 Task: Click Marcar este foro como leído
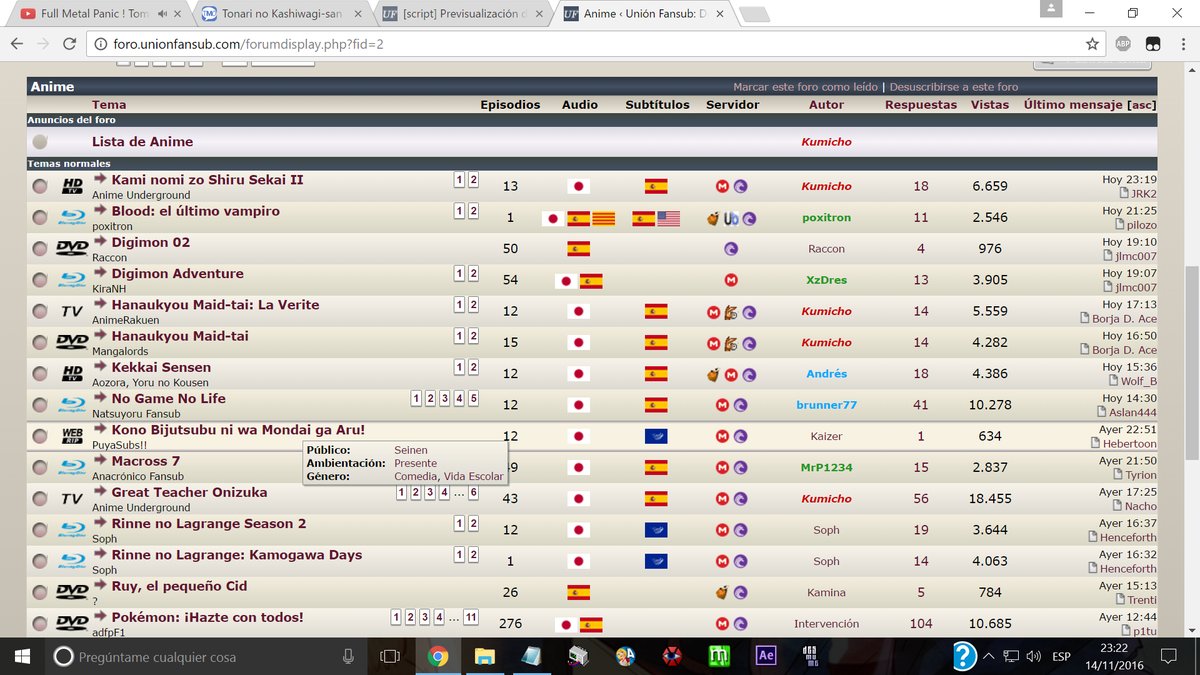click(805, 87)
